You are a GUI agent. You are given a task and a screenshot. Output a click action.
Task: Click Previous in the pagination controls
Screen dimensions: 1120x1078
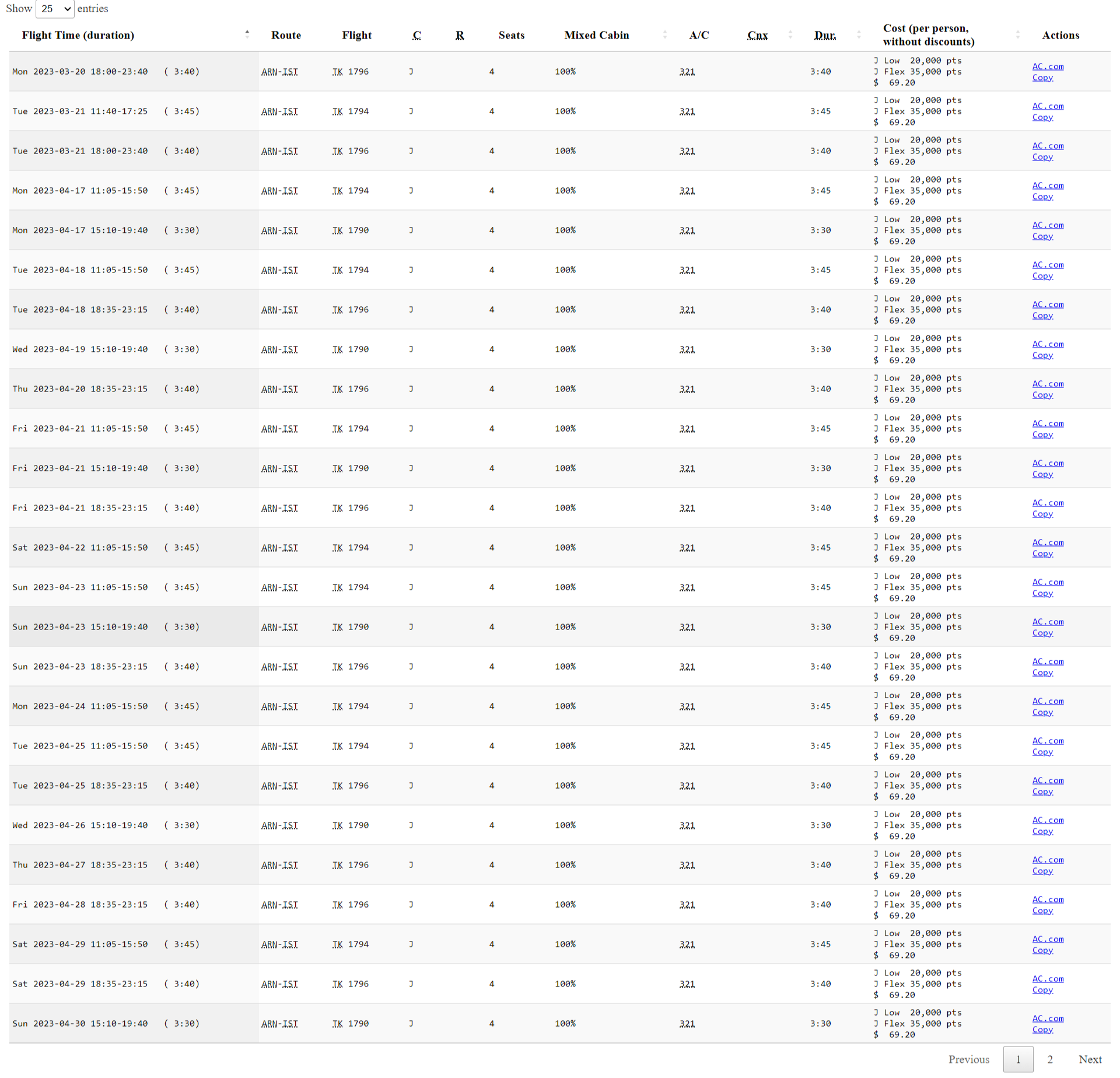pyautogui.click(x=969, y=1059)
